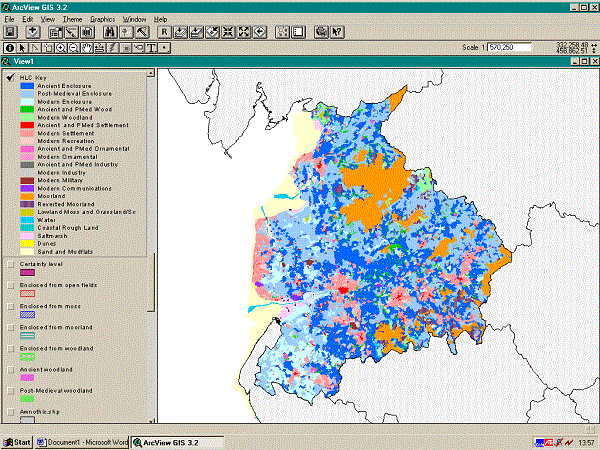Open the Edit Legend toolbar icon
The width and height of the screenshot is (600, 450).
click(x=72, y=32)
